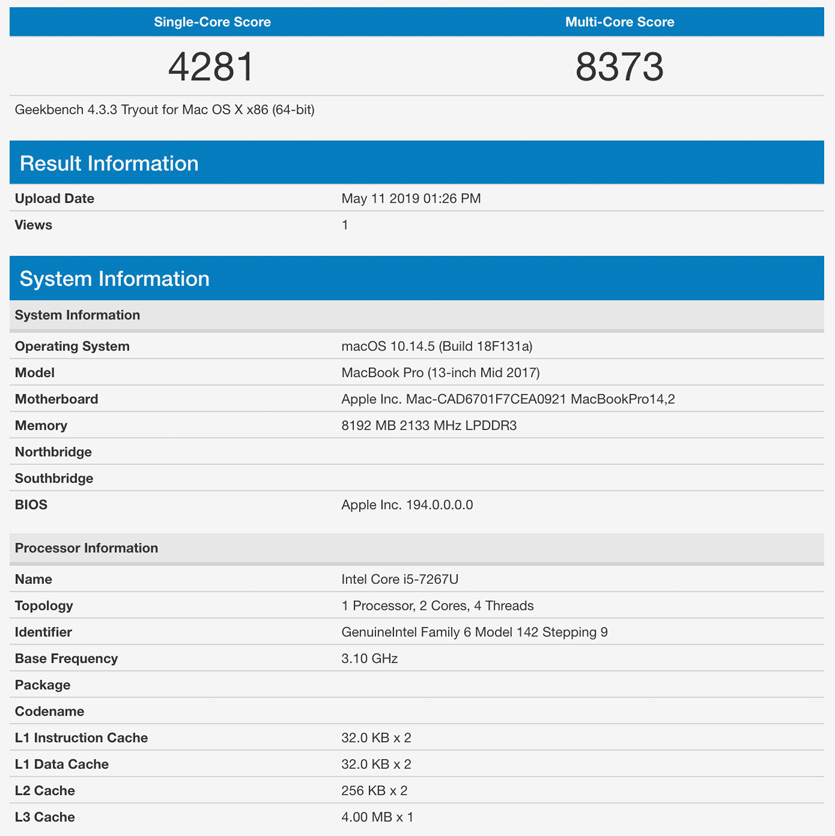Select the views count value 1
835x836 pixels.
pyautogui.click(x=345, y=225)
